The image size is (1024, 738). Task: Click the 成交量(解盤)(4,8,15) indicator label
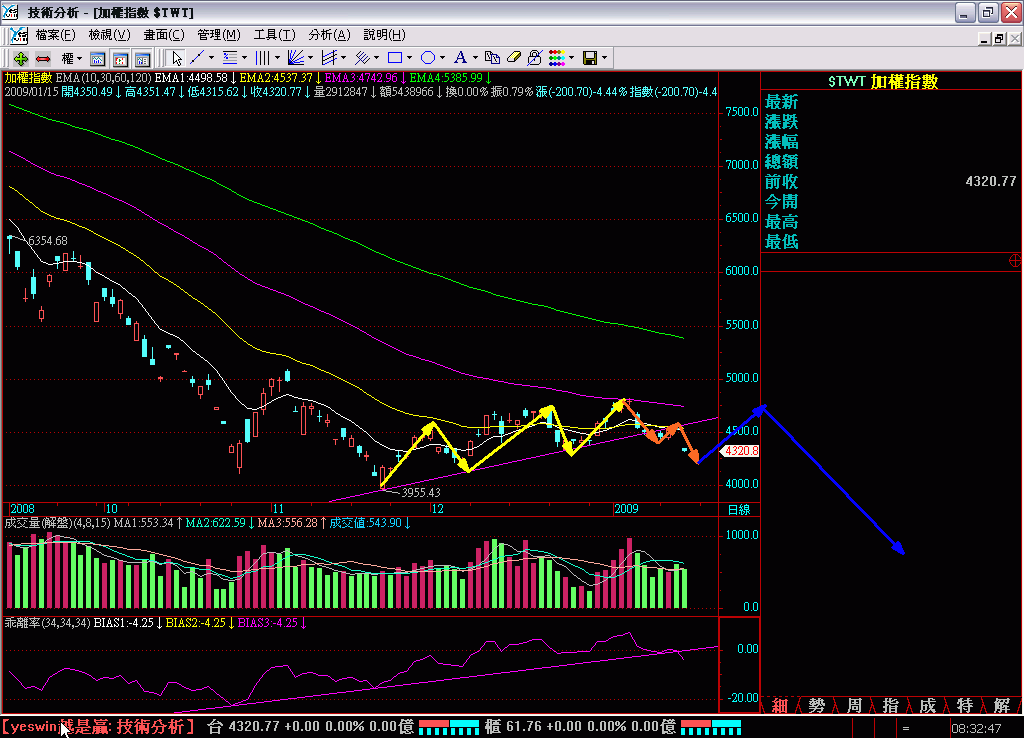click(57, 522)
